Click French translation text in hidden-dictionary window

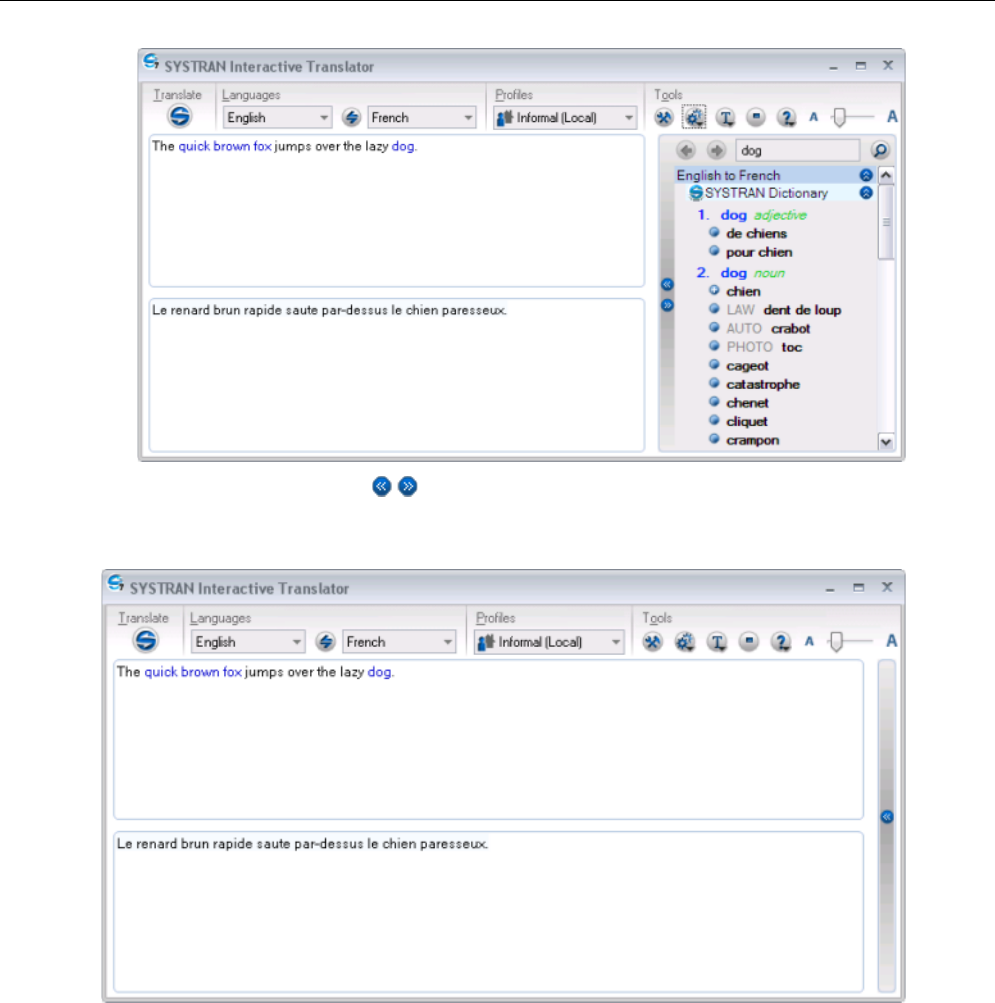[x=302, y=844]
